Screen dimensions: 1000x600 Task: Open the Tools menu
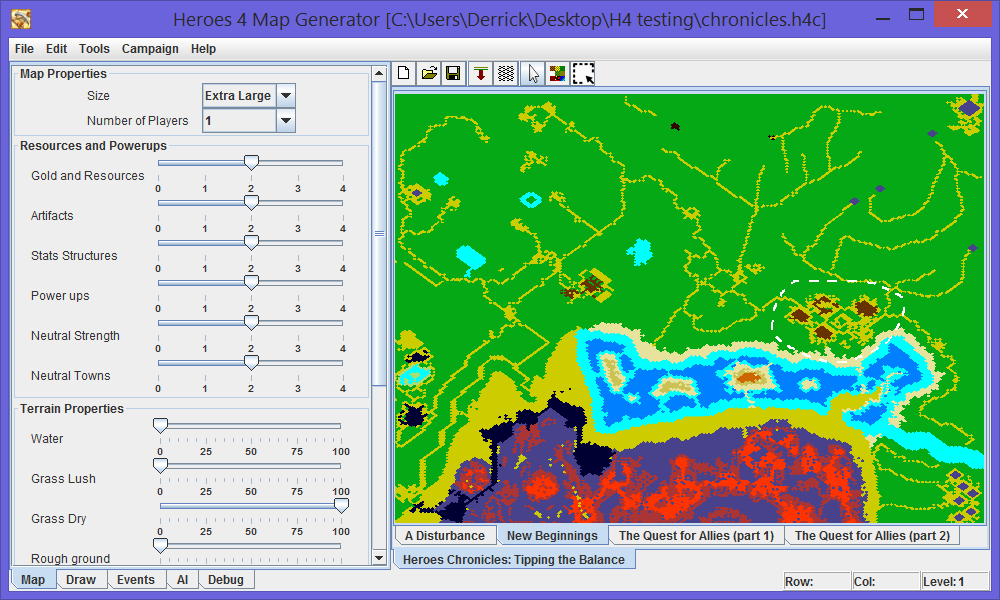94,49
